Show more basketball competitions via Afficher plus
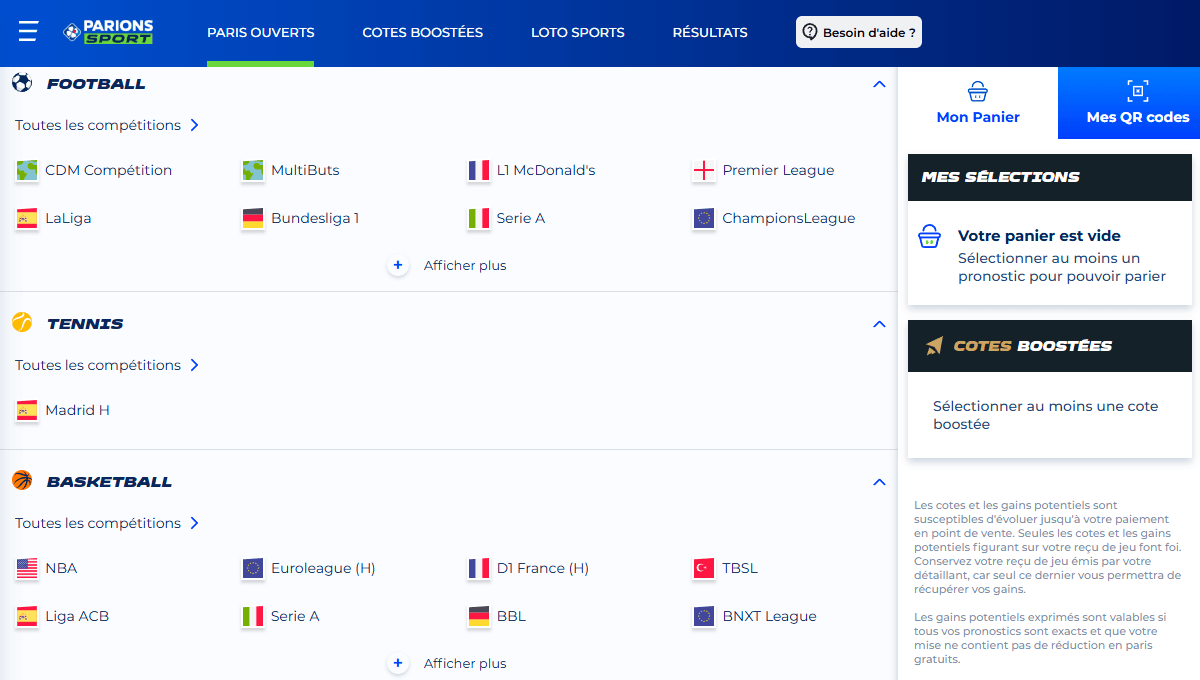This screenshot has width=1200, height=680. pos(465,663)
